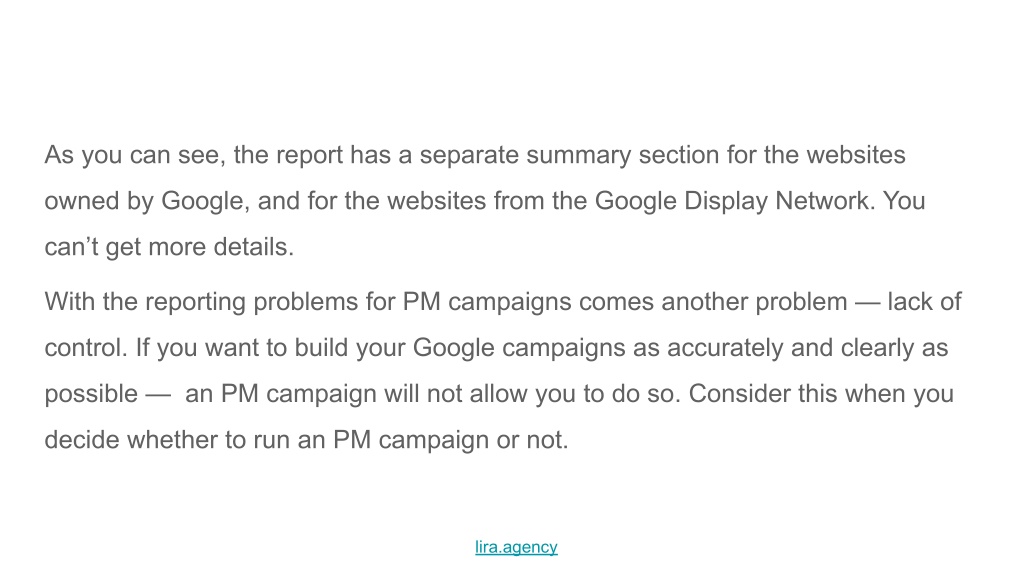
Task: Click the words 'lack of' at line end
Action: [924, 302]
